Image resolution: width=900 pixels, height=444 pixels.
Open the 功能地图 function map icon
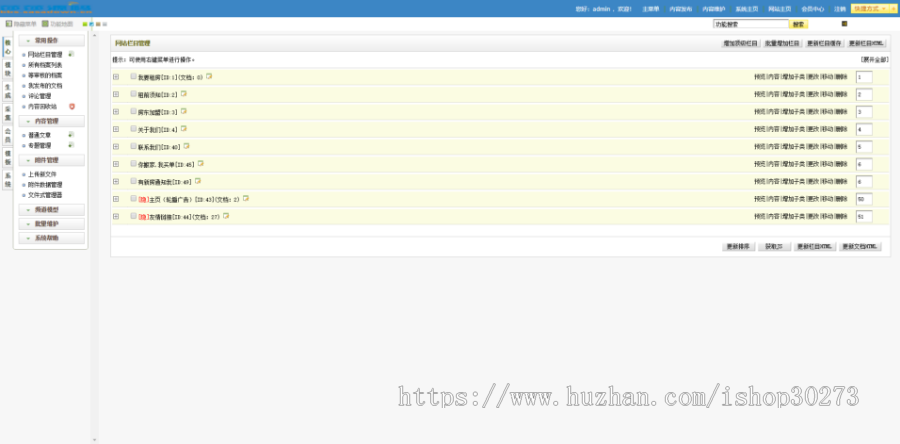45,24
